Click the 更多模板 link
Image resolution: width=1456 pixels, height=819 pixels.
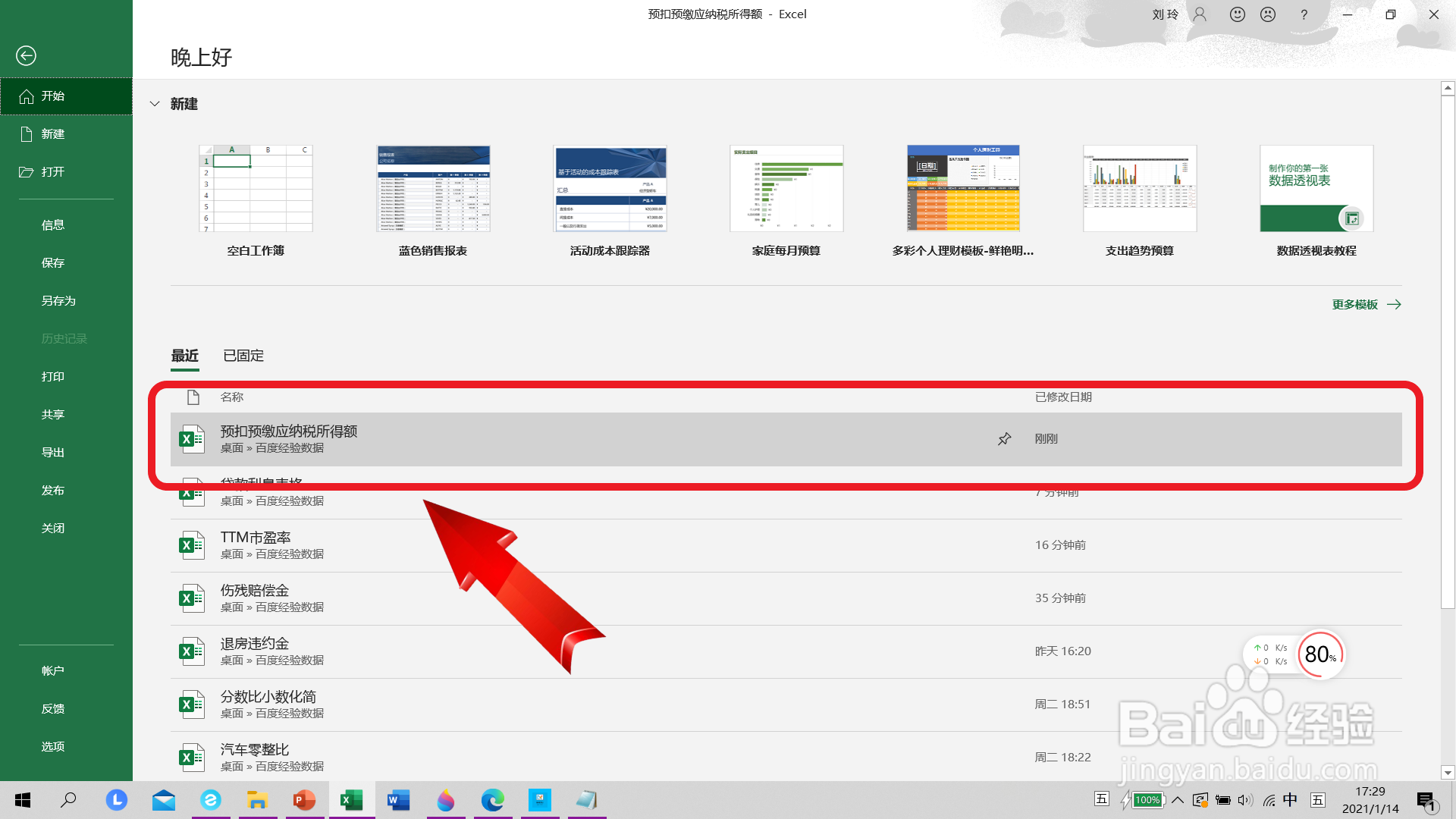pos(1367,305)
